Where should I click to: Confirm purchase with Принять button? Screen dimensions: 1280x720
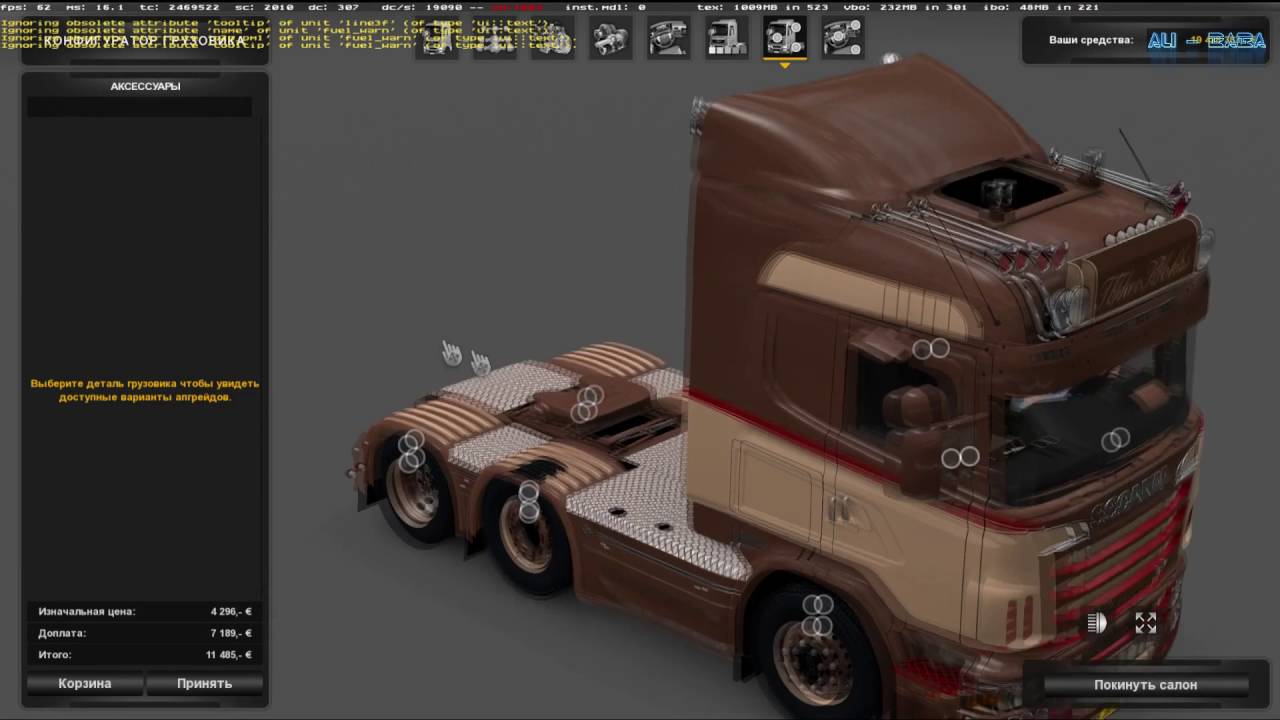click(205, 684)
